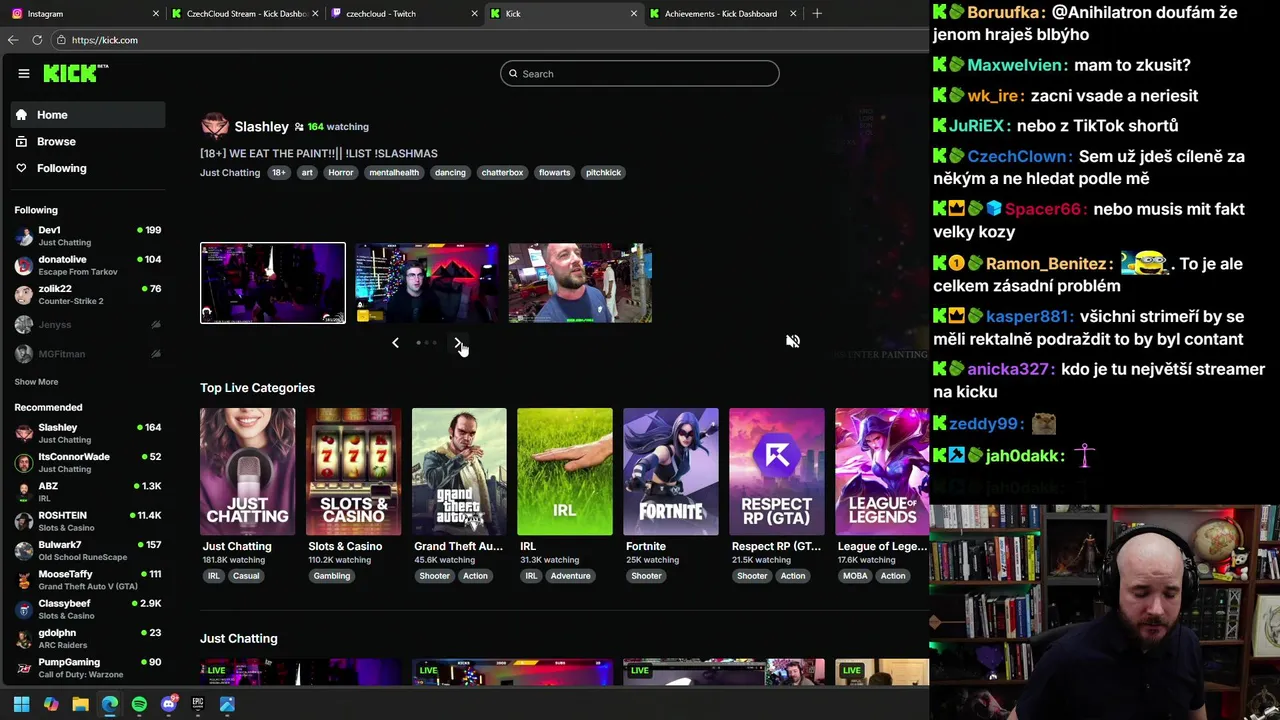The image size is (1280, 720).
Task: Click Adventure tag under IRL card
Action: (570, 576)
